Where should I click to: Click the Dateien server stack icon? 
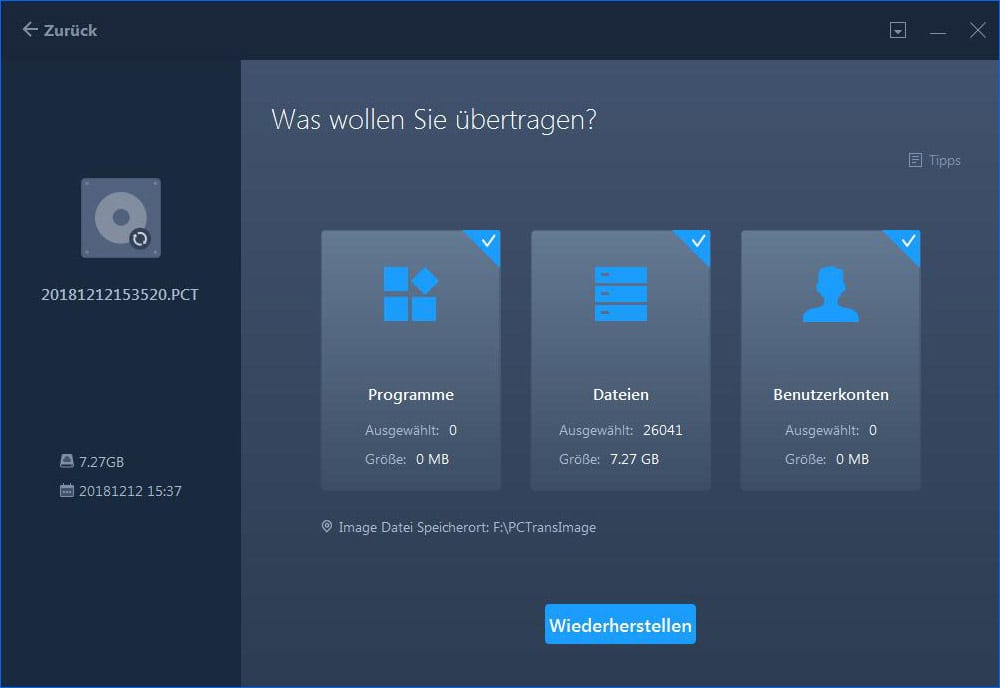621,294
